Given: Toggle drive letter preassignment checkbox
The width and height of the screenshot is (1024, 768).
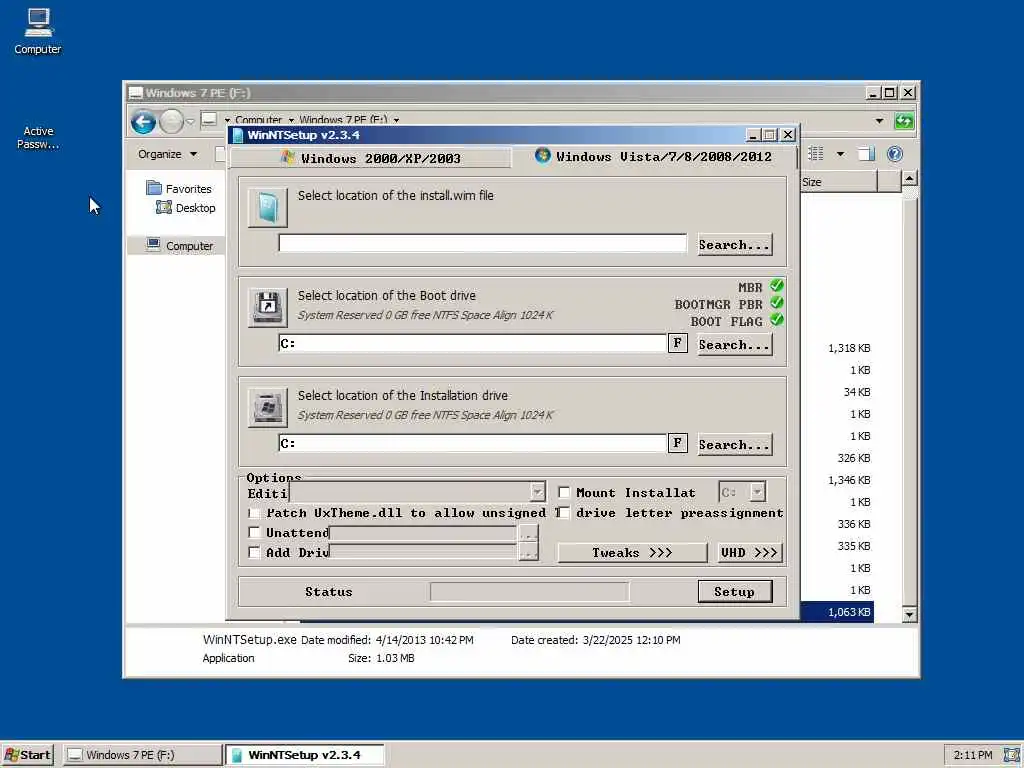Looking at the screenshot, I should click(x=564, y=513).
